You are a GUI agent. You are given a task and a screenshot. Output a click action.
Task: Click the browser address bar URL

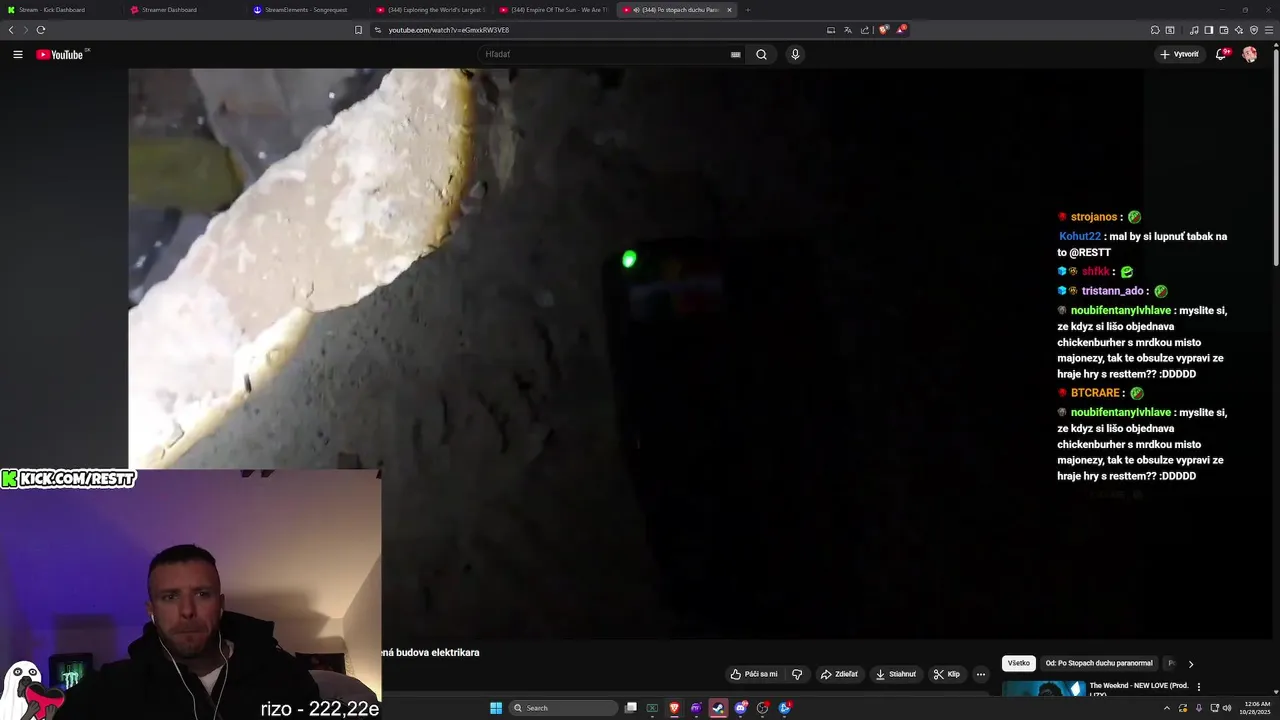coord(448,30)
